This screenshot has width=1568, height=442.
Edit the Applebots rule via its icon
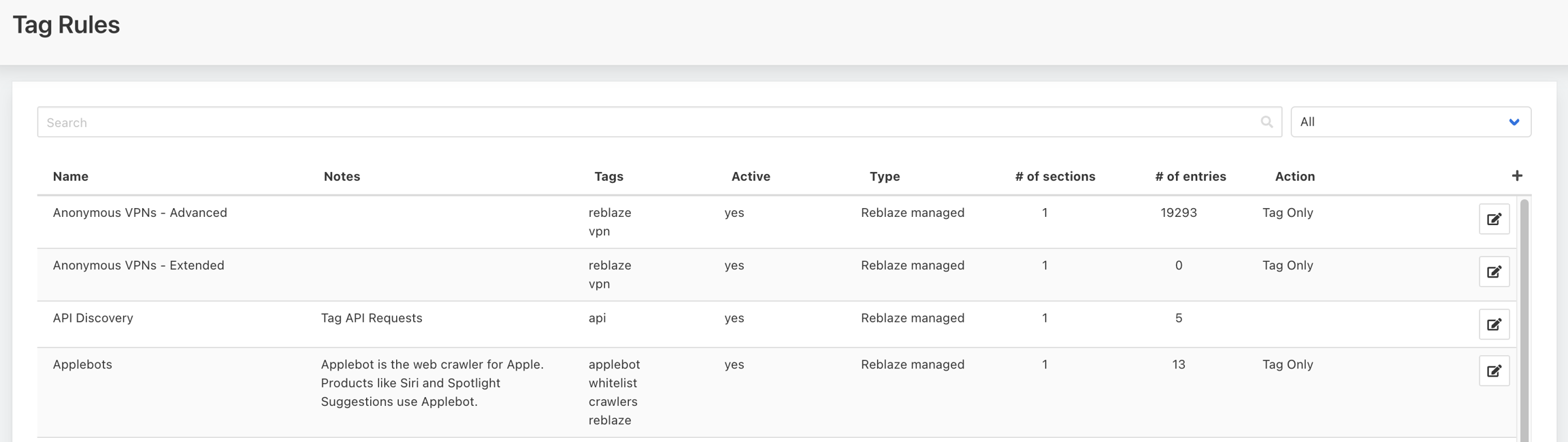1494,371
